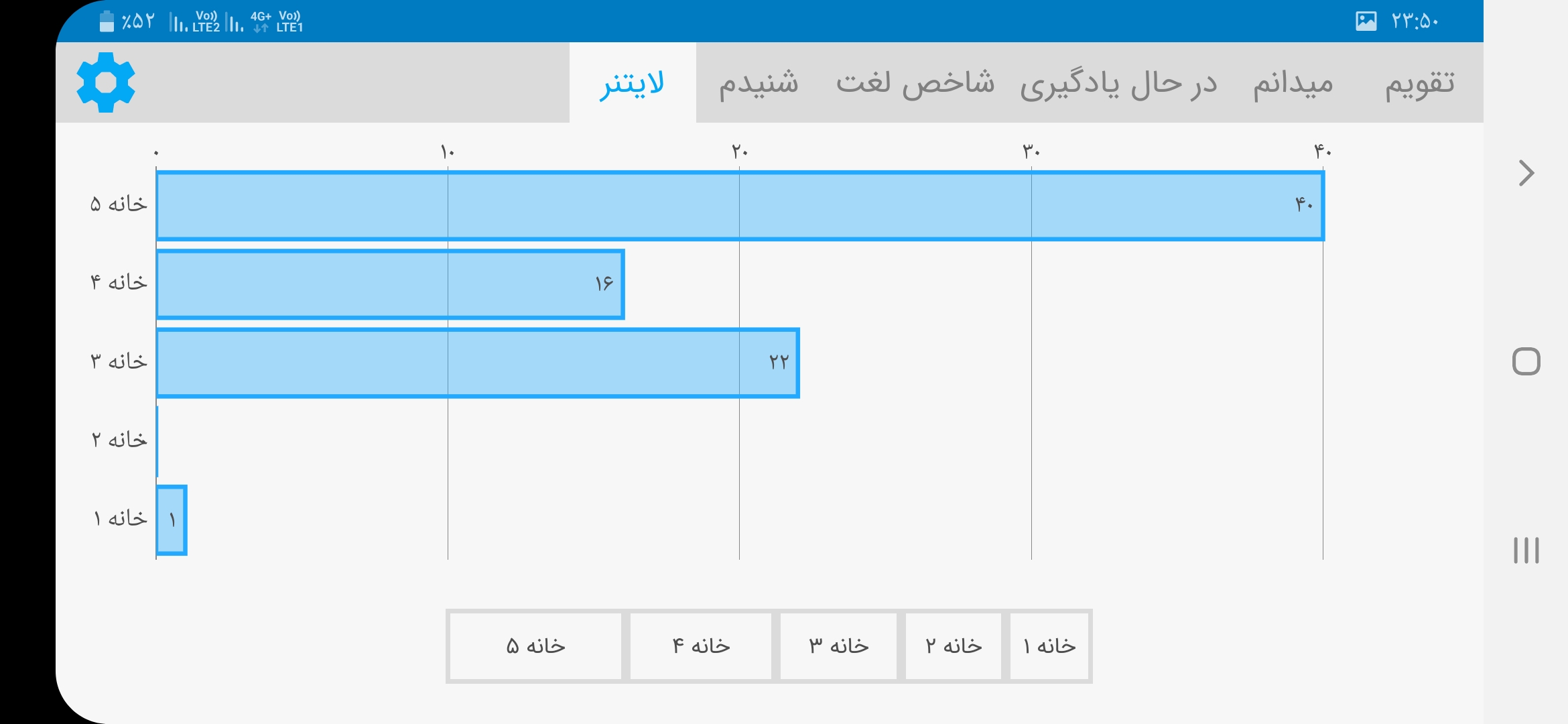
Task: Click the خانه ۴ button below chart
Action: 701,646
